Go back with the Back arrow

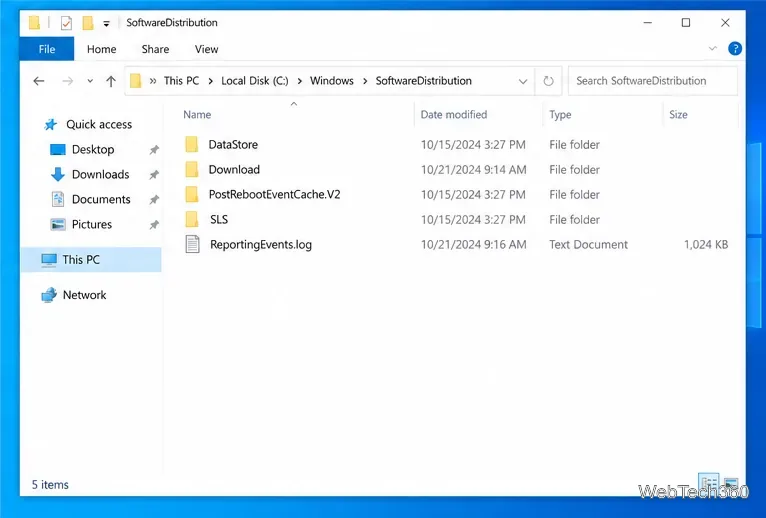click(x=39, y=81)
